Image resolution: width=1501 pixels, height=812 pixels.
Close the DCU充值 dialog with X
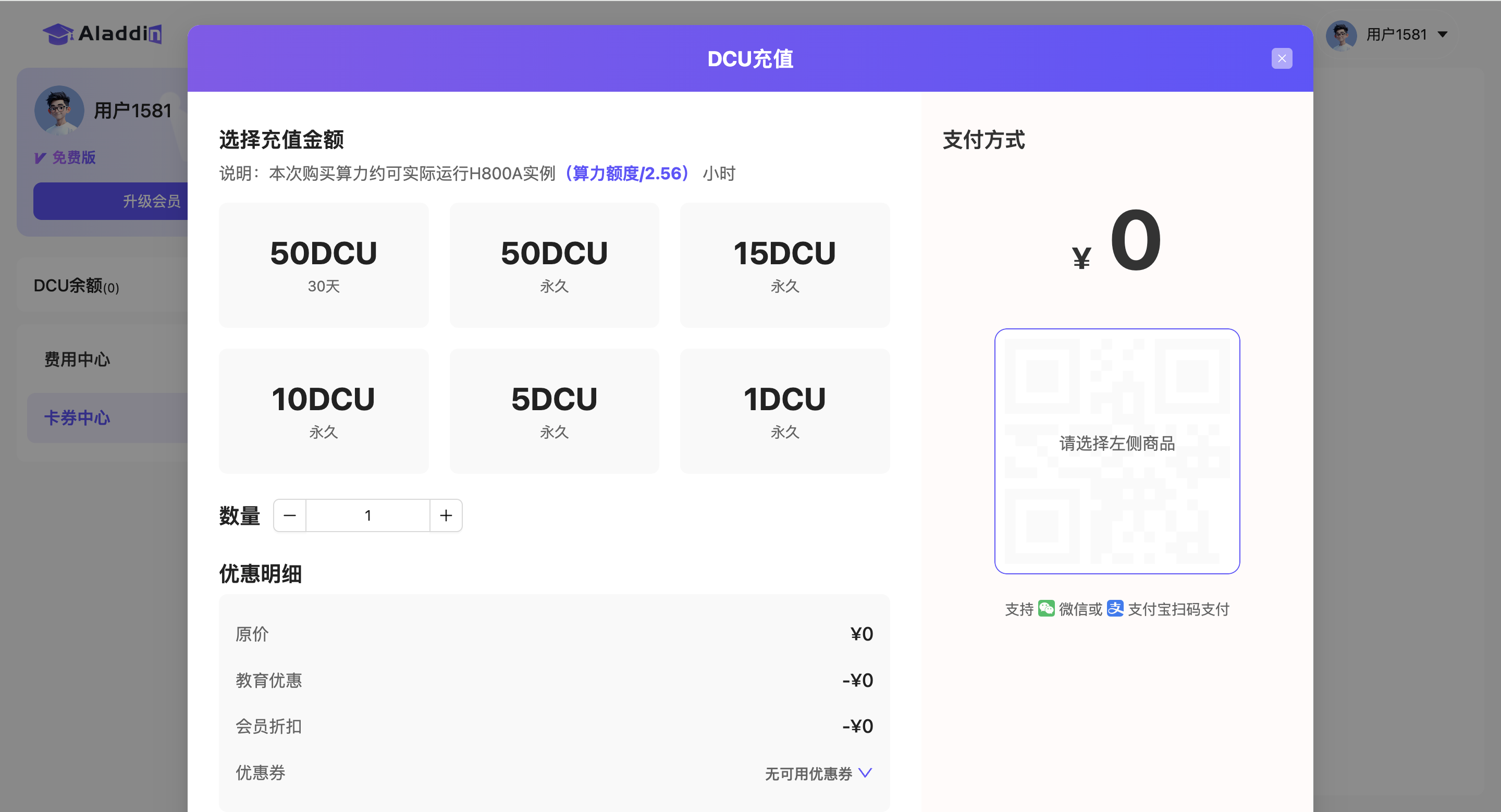tap(1282, 58)
